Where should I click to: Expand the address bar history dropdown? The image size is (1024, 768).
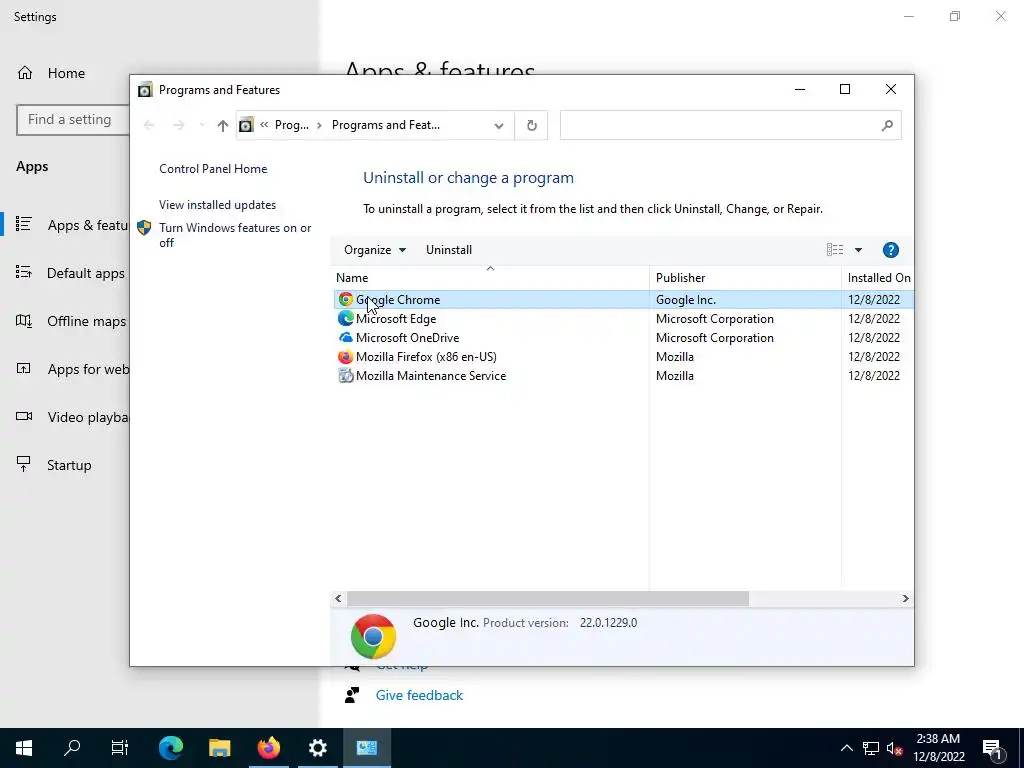point(499,125)
